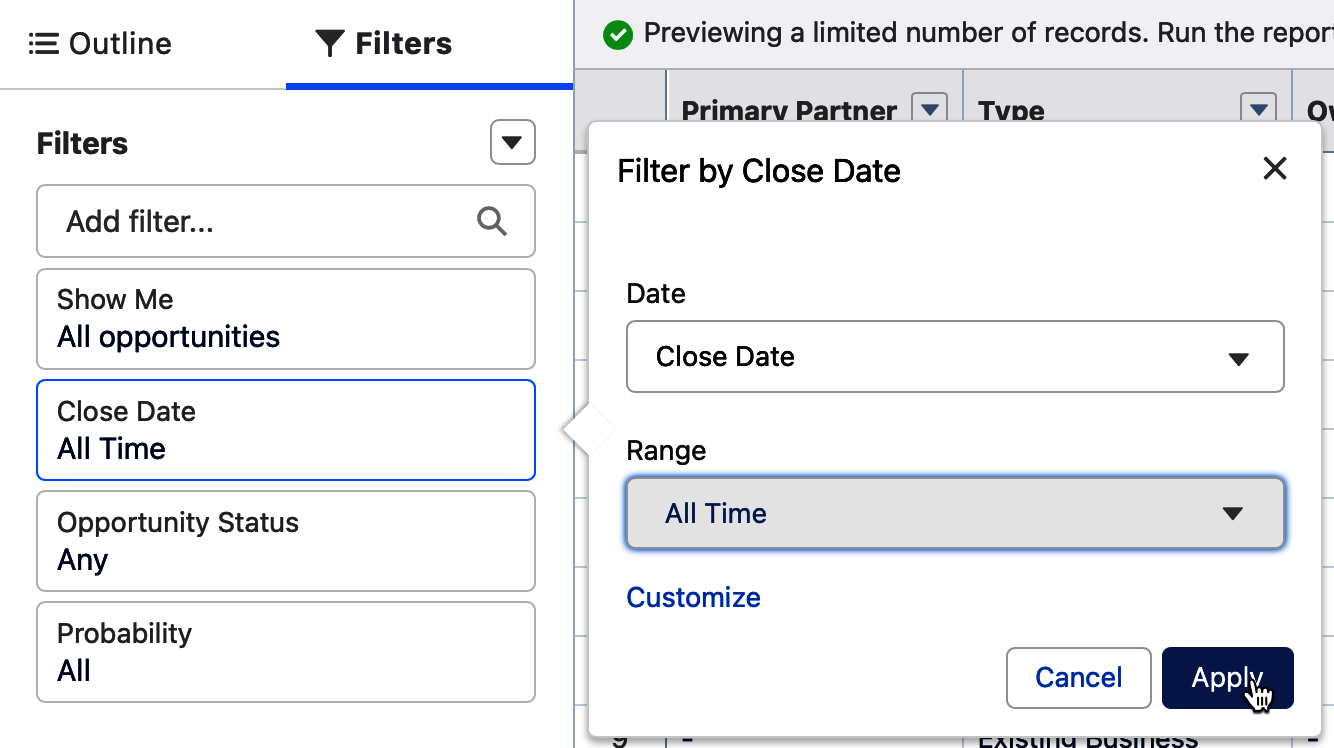Click the Customize link
The width and height of the screenshot is (1334, 748).
click(x=693, y=597)
